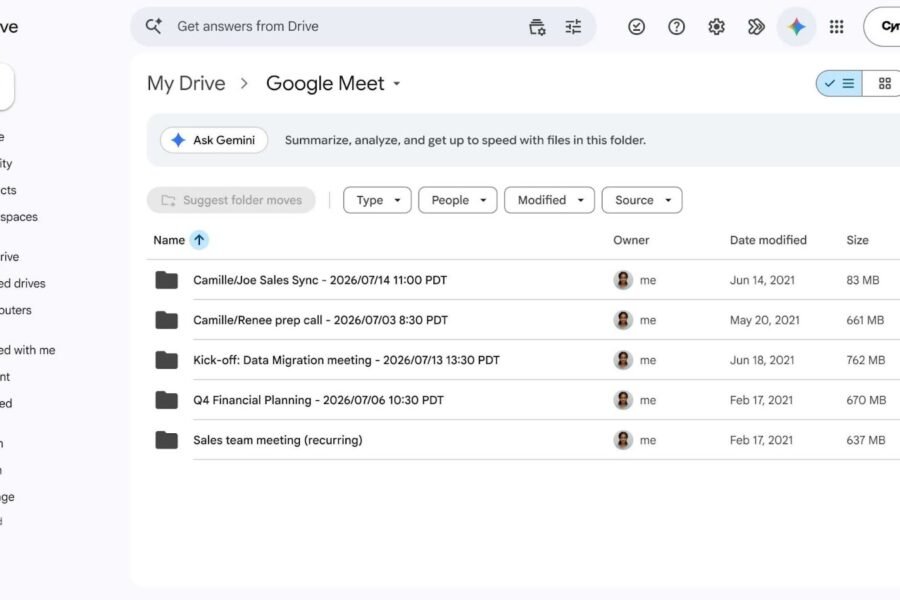Reverse sort direction arrow beside Name
900x600 pixels.
point(199,240)
